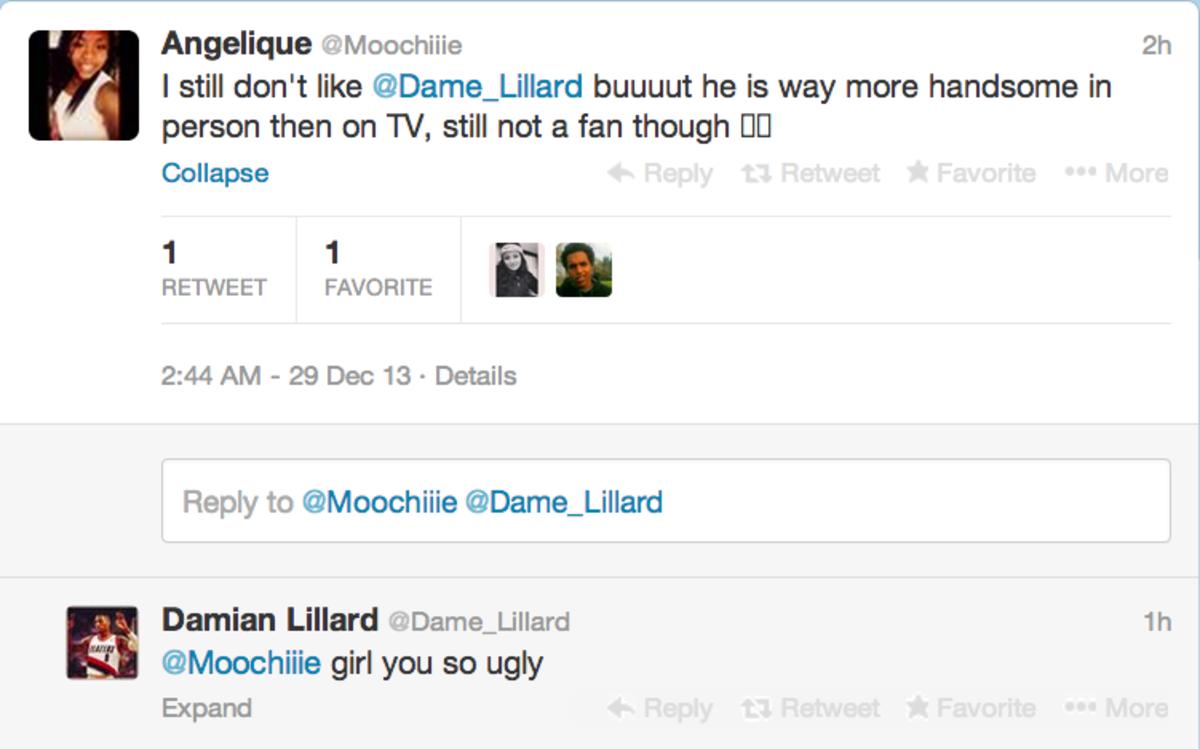The width and height of the screenshot is (1200, 749).
Task: Open second user avatar beside Favorite count
Action: point(584,270)
